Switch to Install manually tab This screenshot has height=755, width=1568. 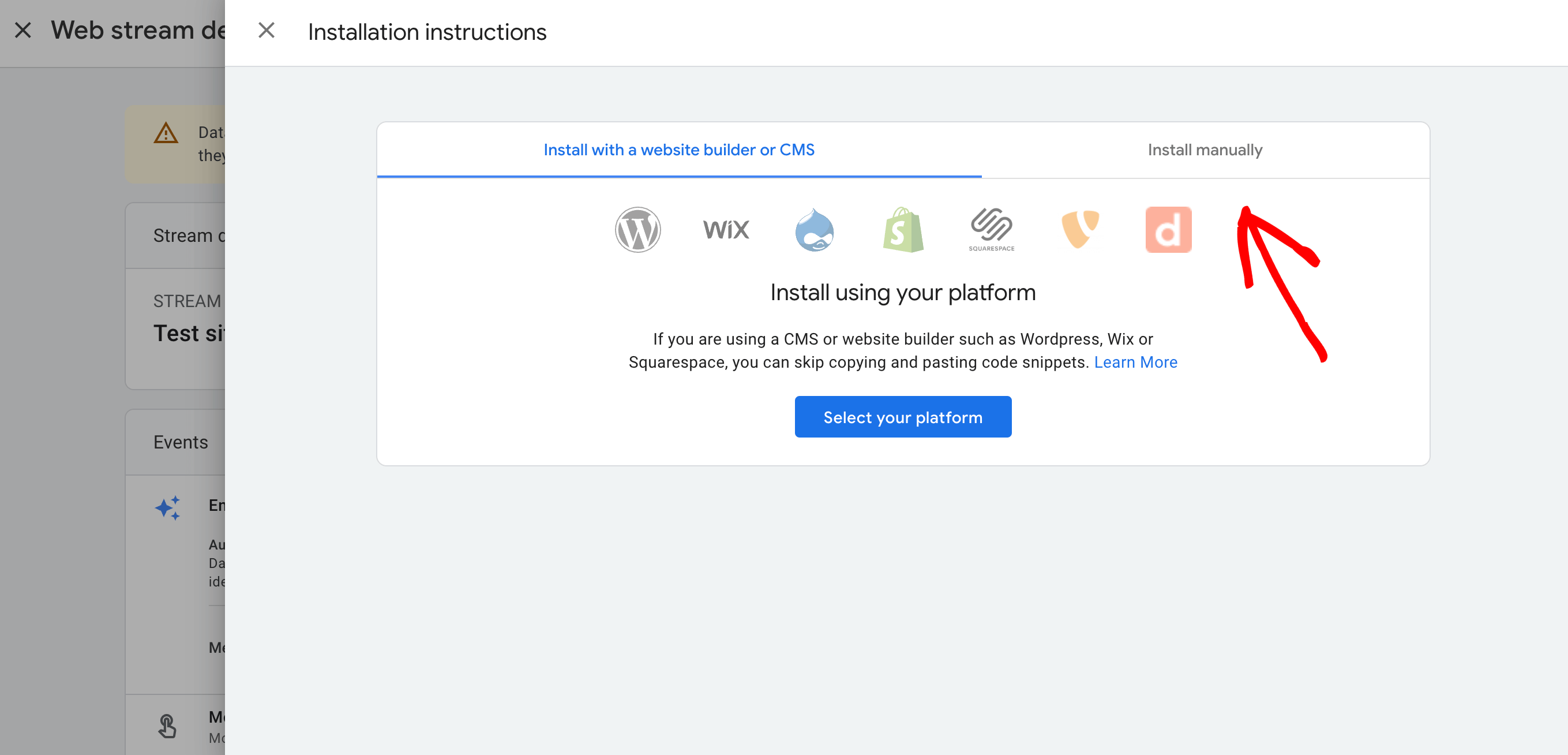pos(1205,151)
